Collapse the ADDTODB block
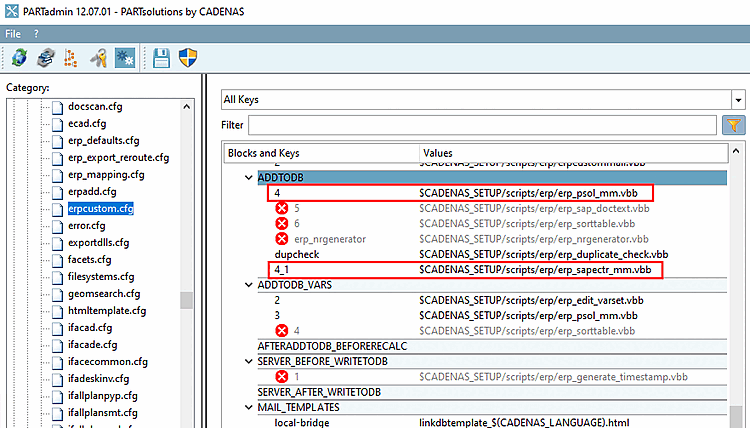 coord(248,177)
